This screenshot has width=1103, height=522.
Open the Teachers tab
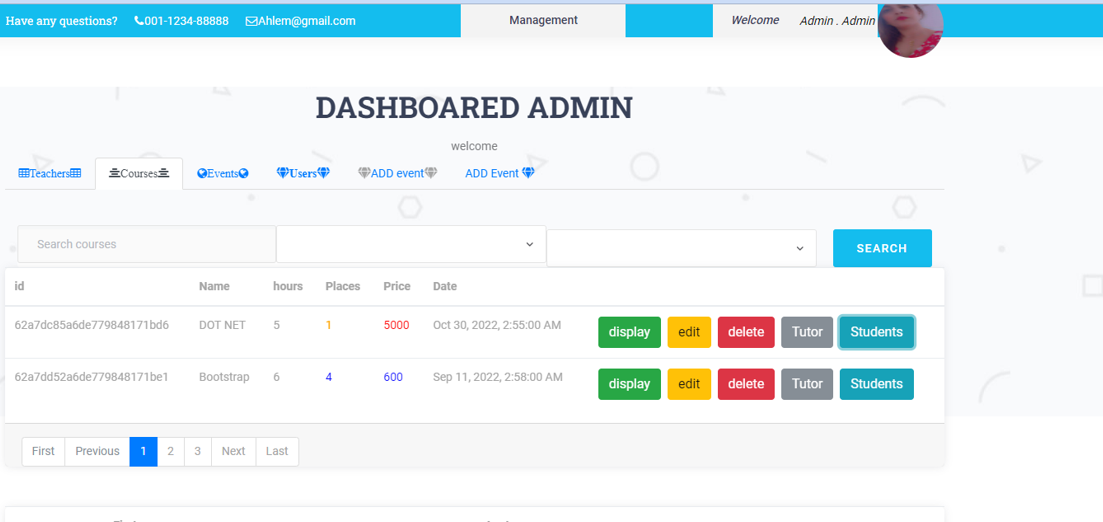(49, 174)
